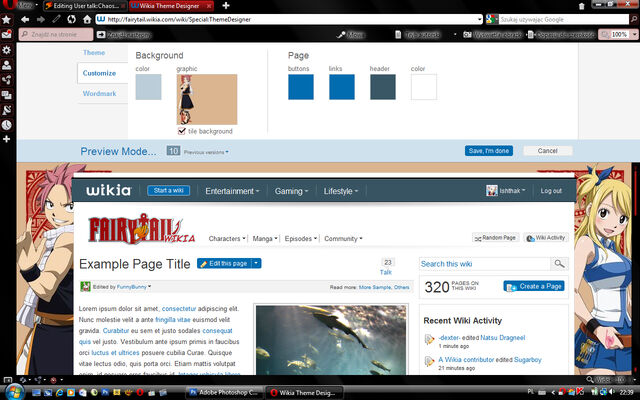Click the show images toolbar icon
640x400 pixels.
point(467,35)
